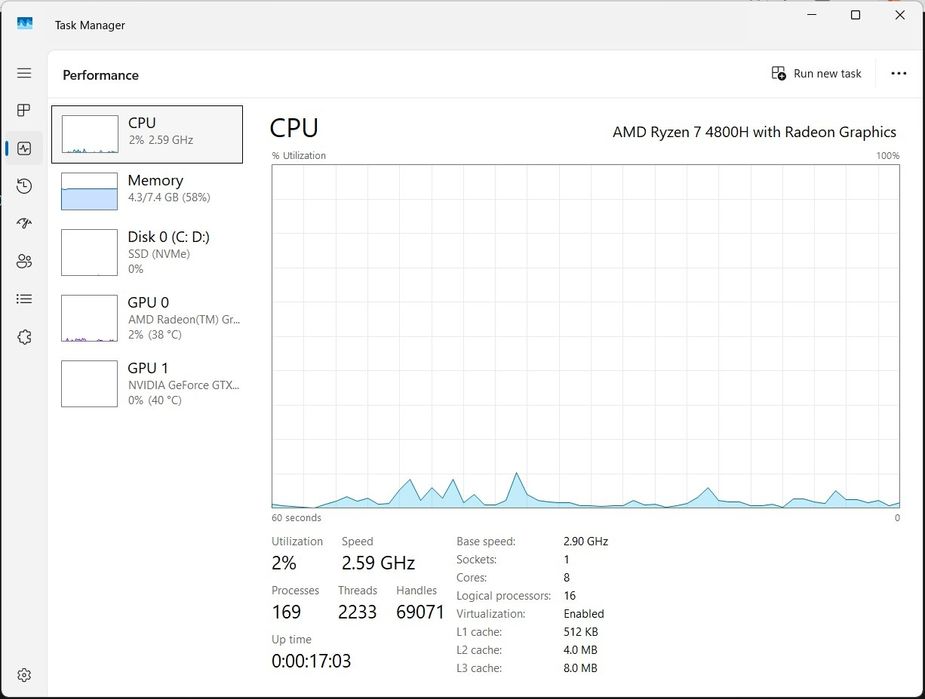Click the 100% graph scale label
Viewport: 925px width, 699px height.
(888, 156)
